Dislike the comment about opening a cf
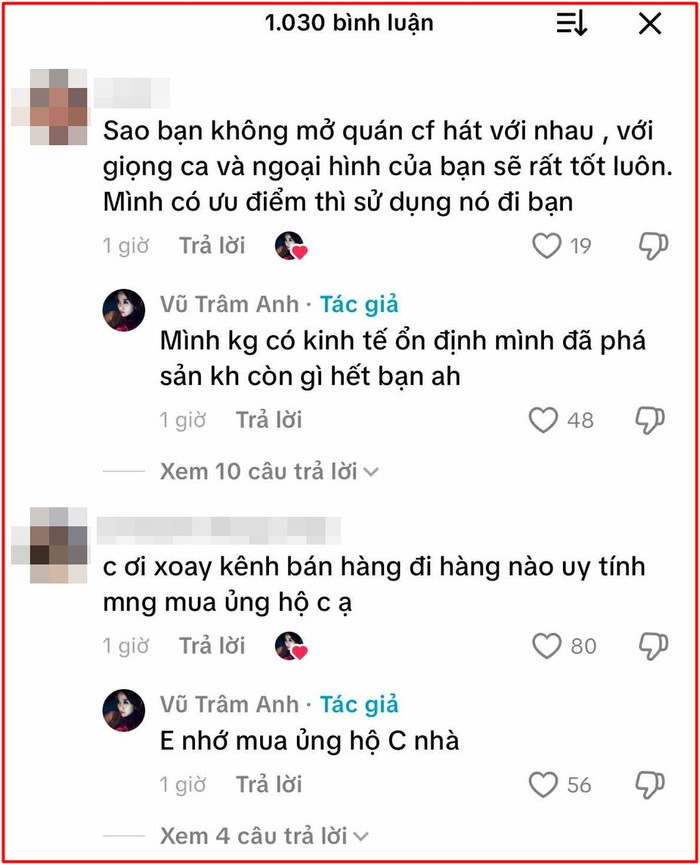The image size is (700, 865). point(653,245)
